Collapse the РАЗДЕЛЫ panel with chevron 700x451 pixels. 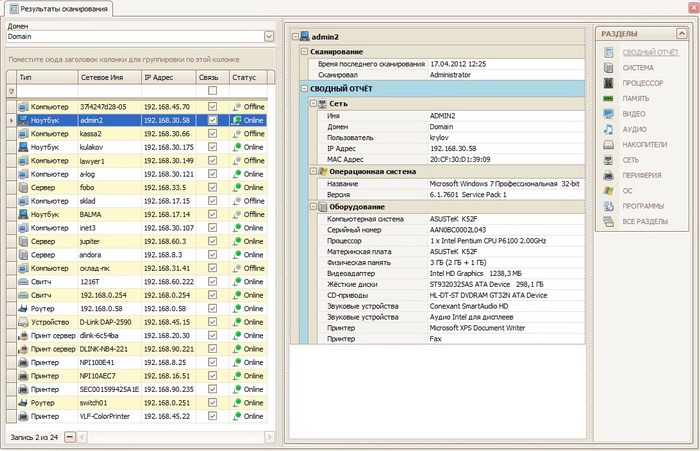click(x=682, y=34)
